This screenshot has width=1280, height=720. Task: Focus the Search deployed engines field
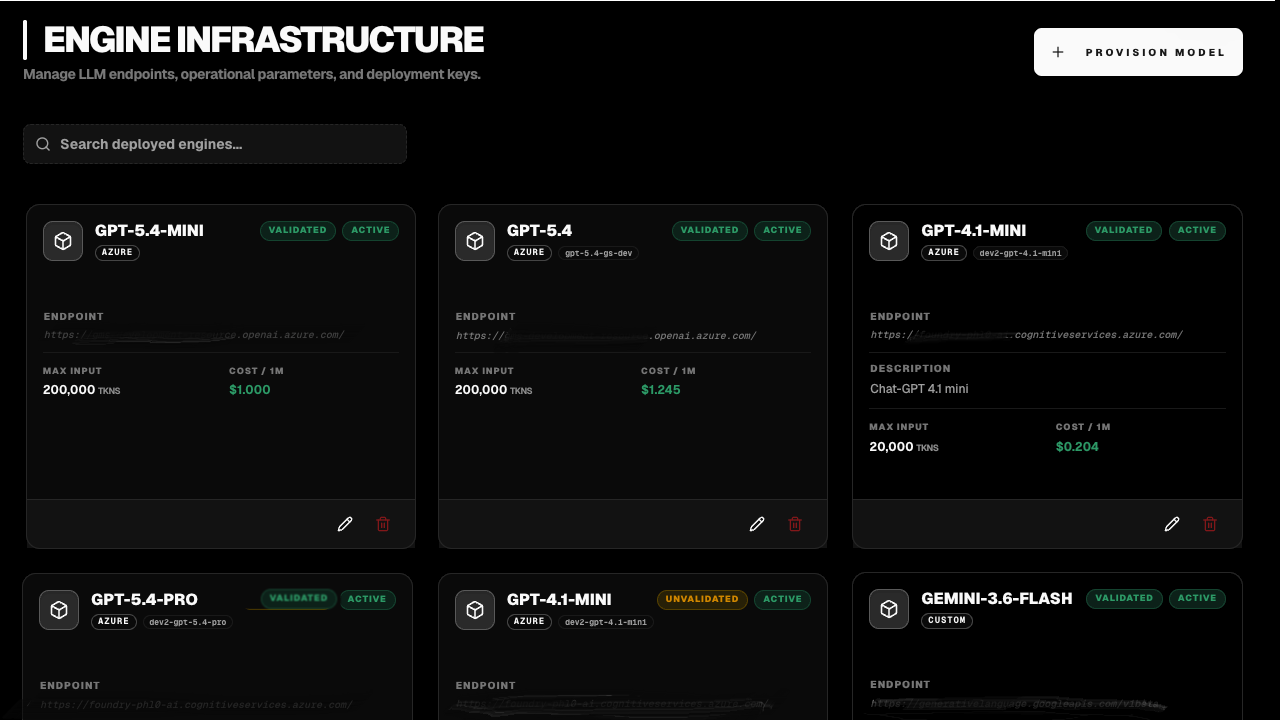pyautogui.click(x=215, y=144)
